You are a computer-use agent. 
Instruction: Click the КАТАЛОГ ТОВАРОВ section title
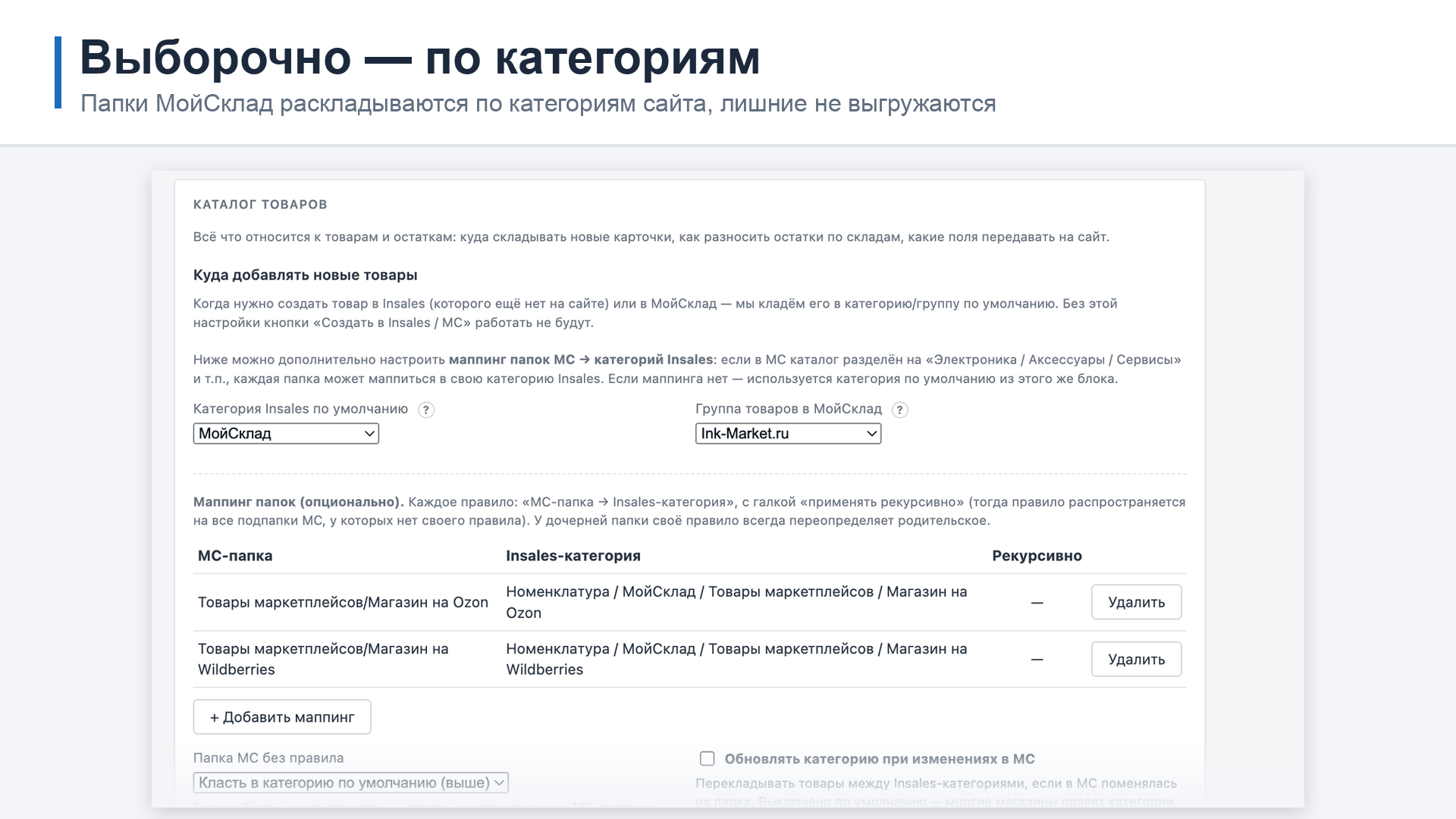pyautogui.click(x=260, y=205)
